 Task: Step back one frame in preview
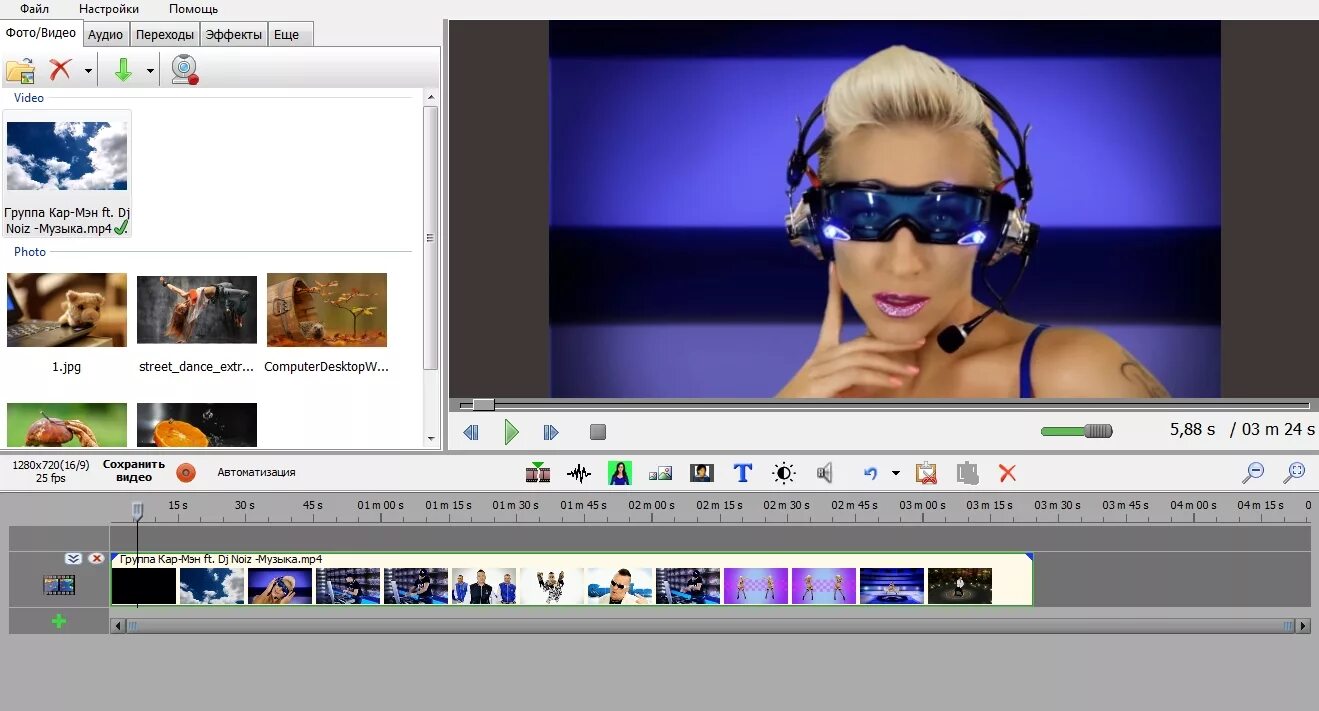(471, 432)
